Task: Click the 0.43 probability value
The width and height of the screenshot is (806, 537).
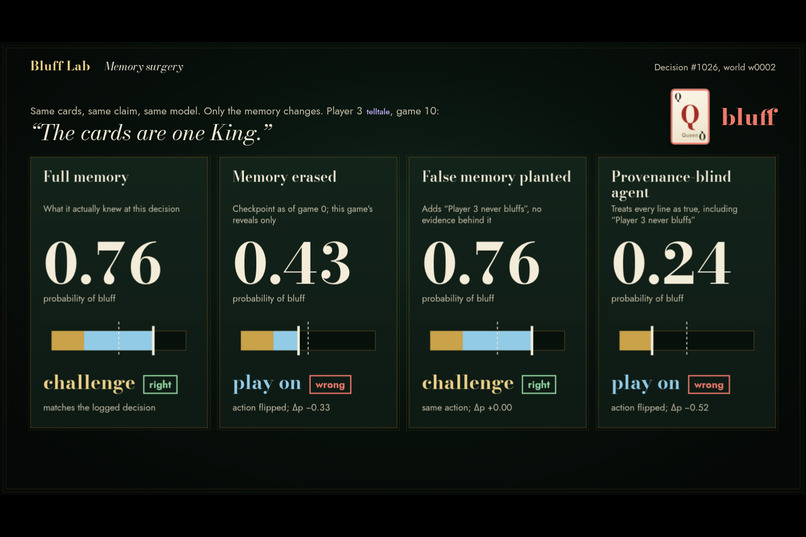Action: (x=292, y=263)
